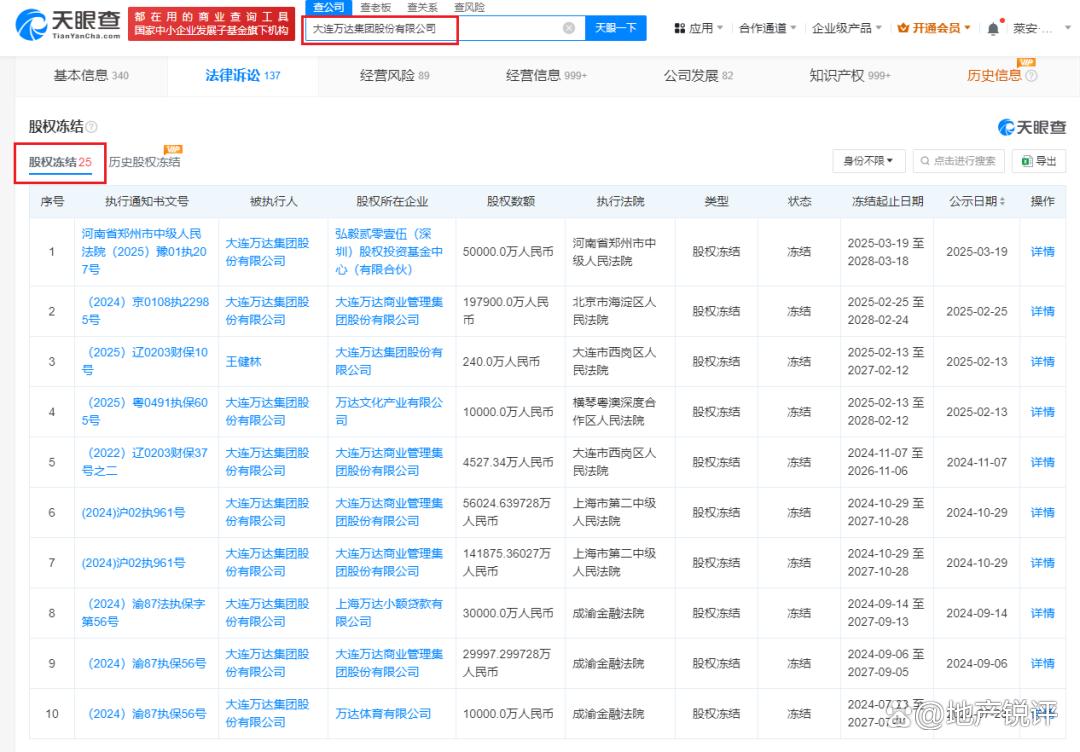
Task: Expand the 合作通道 dropdown
Action: [767, 28]
